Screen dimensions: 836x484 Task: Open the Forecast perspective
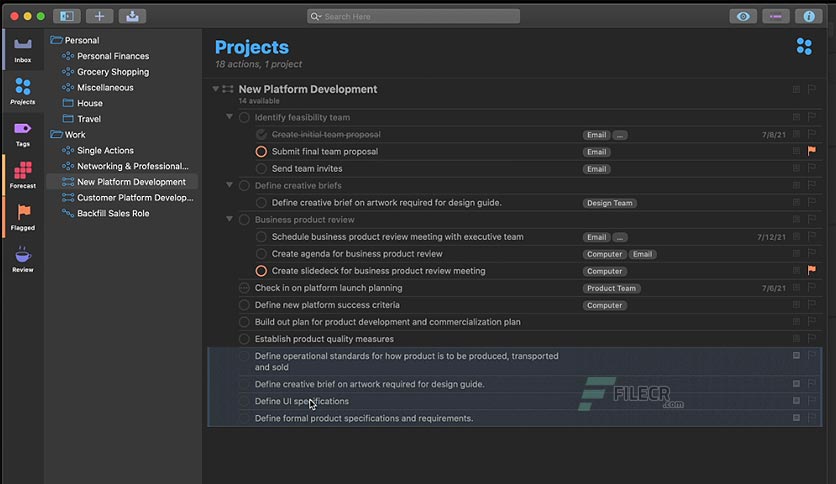click(22, 175)
